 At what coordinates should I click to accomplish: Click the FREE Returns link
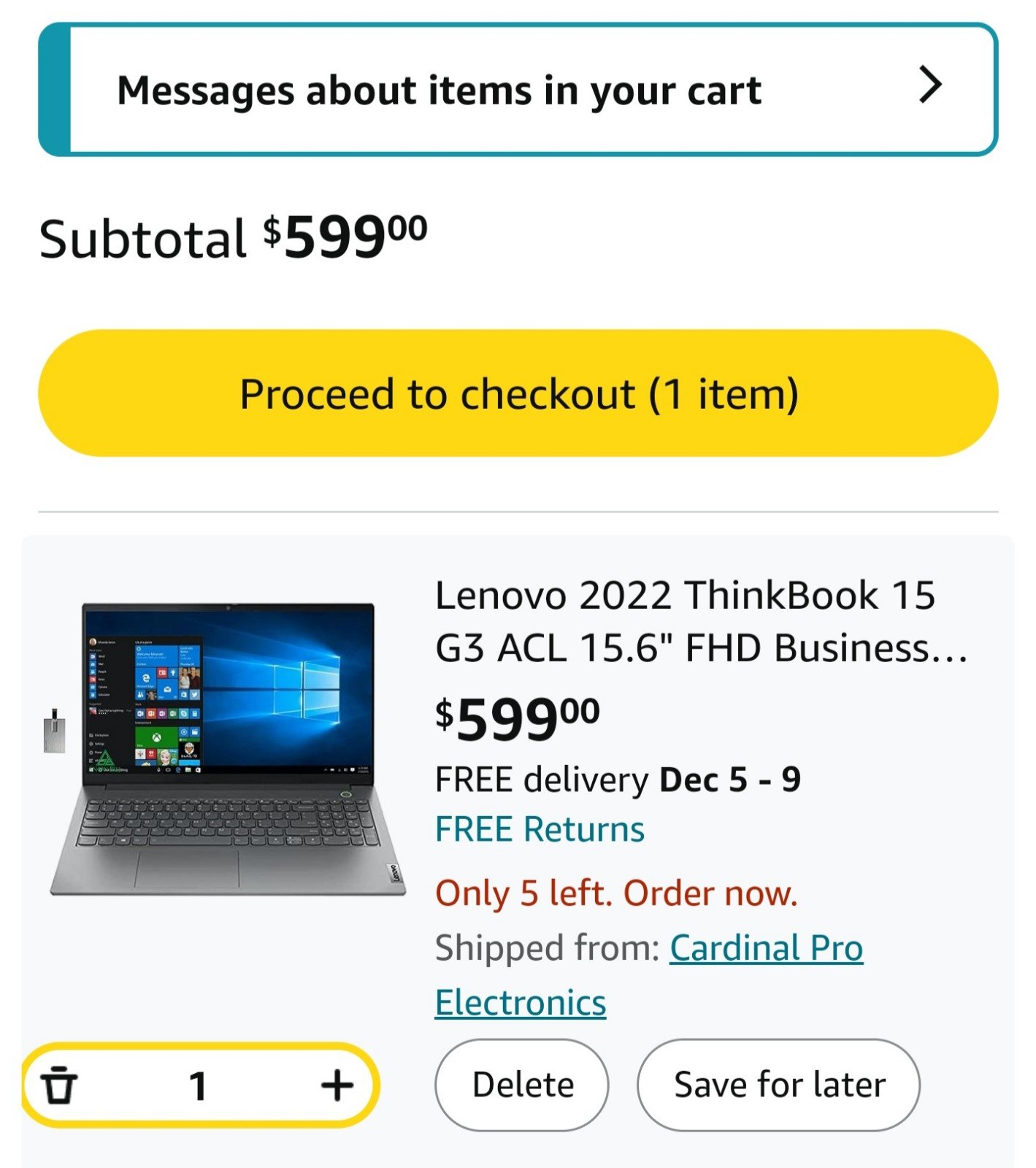[x=540, y=829]
